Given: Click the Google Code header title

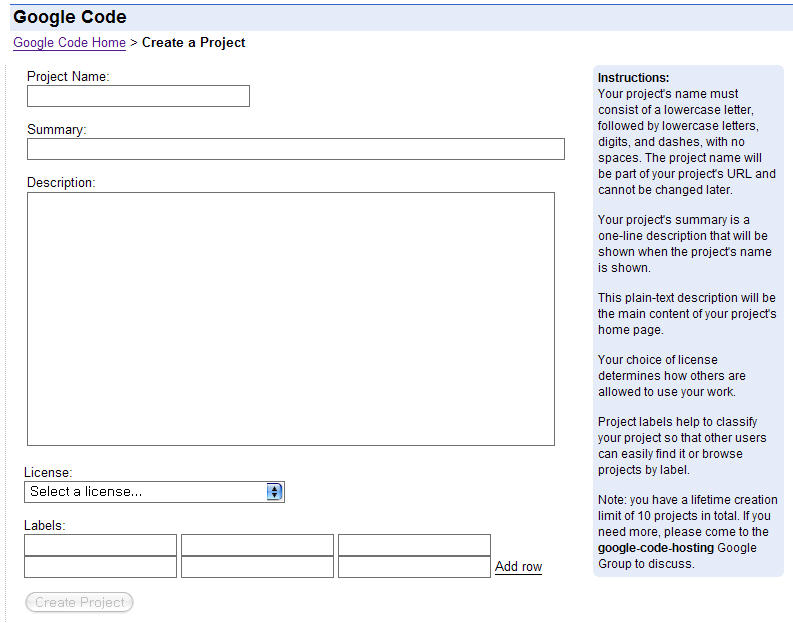Looking at the screenshot, I should (x=70, y=17).
